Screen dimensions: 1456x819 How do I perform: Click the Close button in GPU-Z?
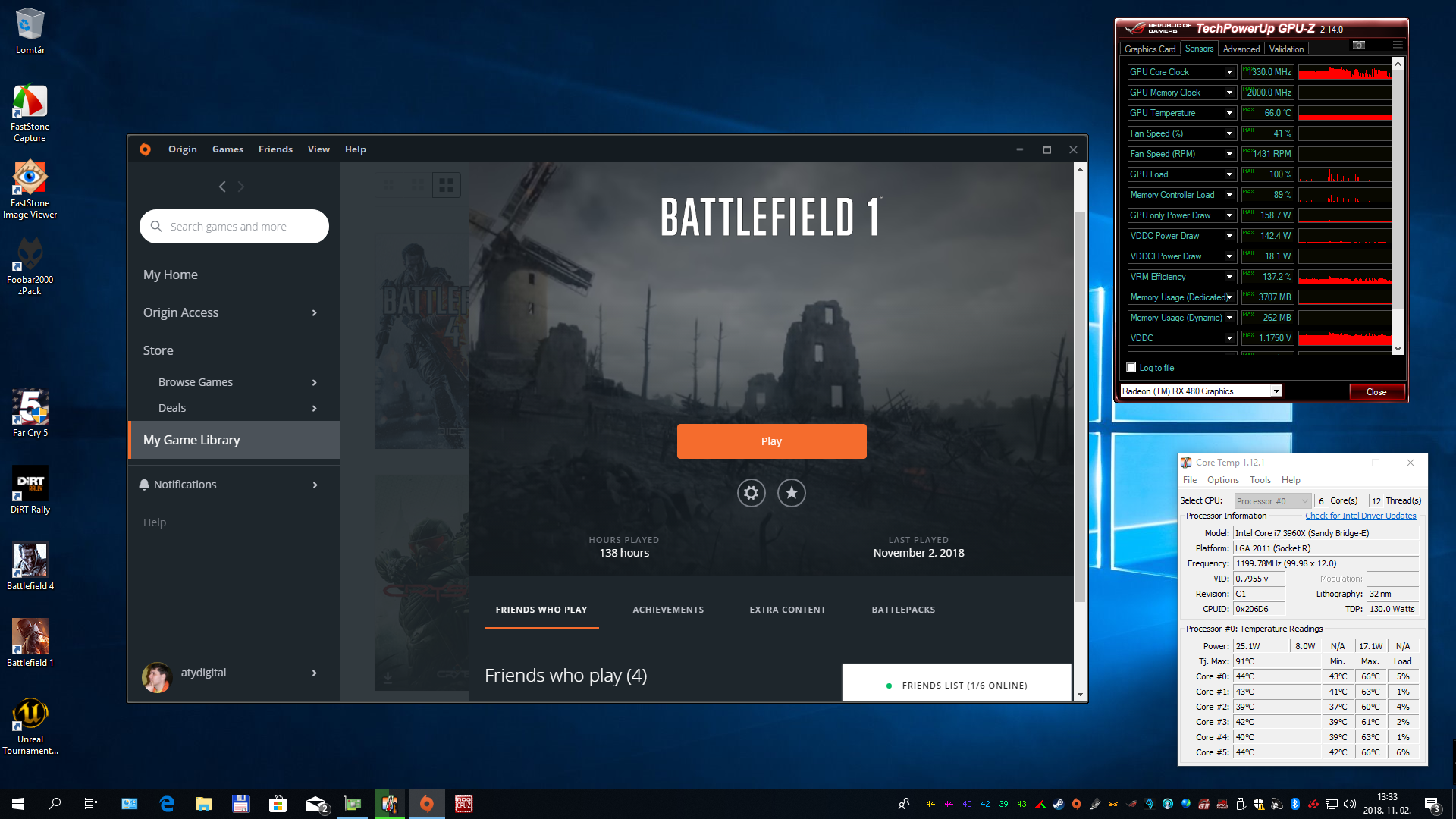pyautogui.click(x=1376, y=392)
